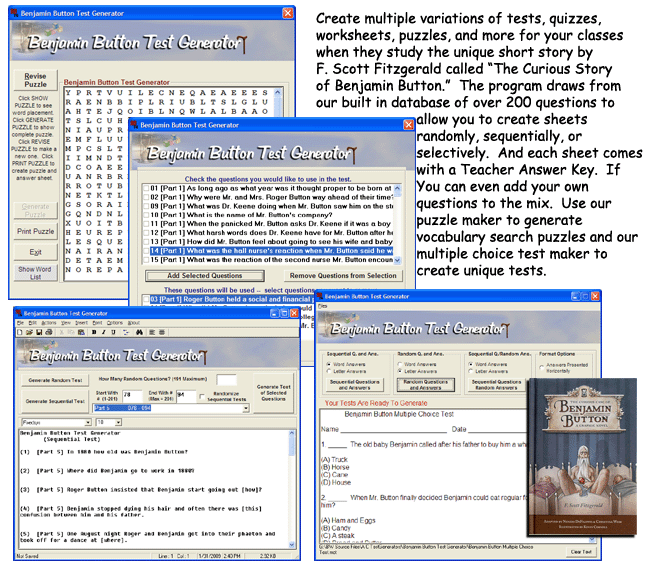The height and width of the screenshot is (570, 648).
Task: Click the Paste clipboard toolbar icon
Action: point(81,332)
